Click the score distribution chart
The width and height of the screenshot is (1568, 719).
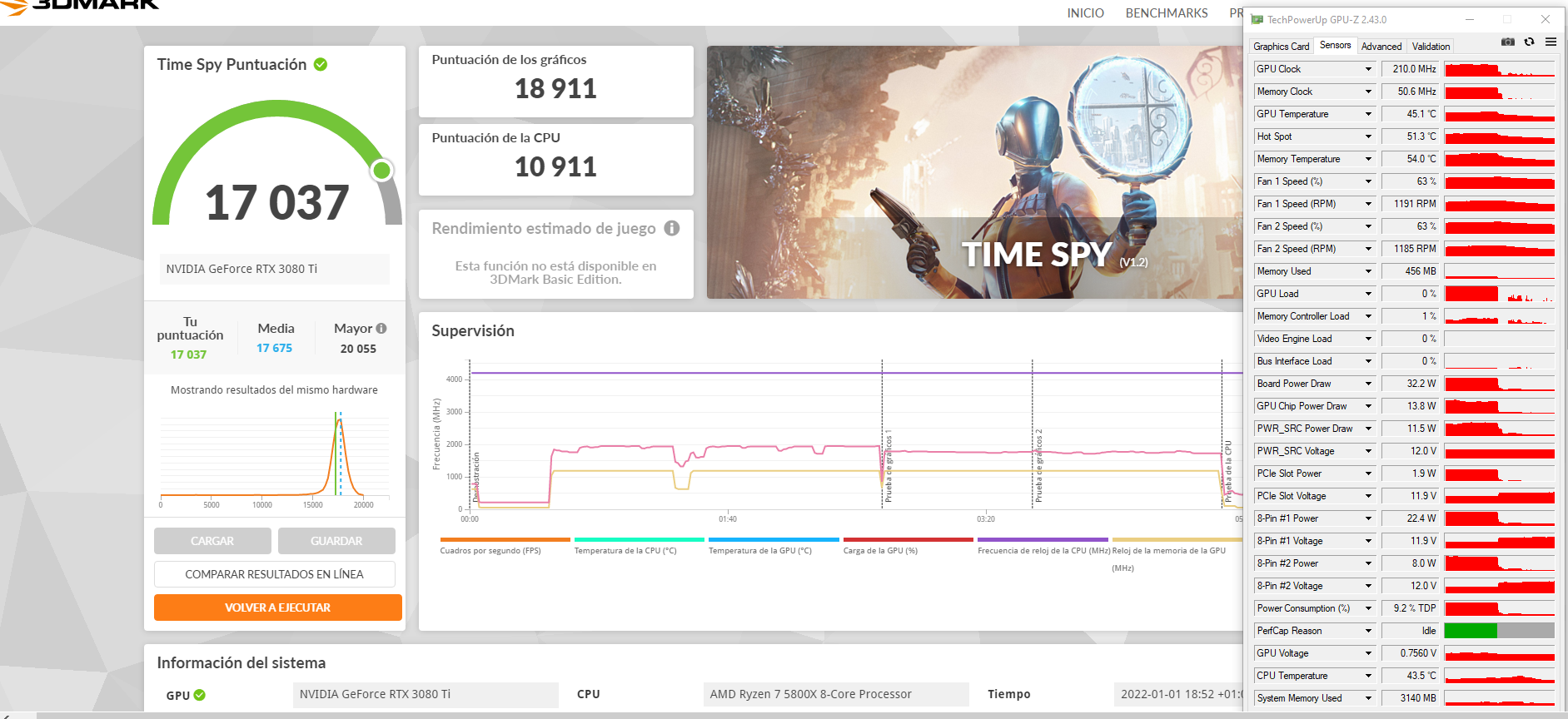(x=274, y=456)
